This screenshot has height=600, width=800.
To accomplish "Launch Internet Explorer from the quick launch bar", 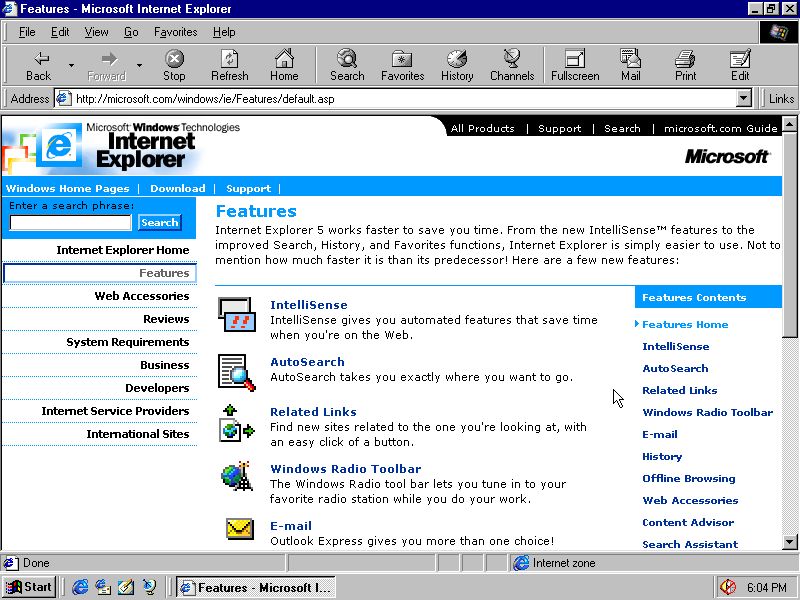I will tap(80, 587).
